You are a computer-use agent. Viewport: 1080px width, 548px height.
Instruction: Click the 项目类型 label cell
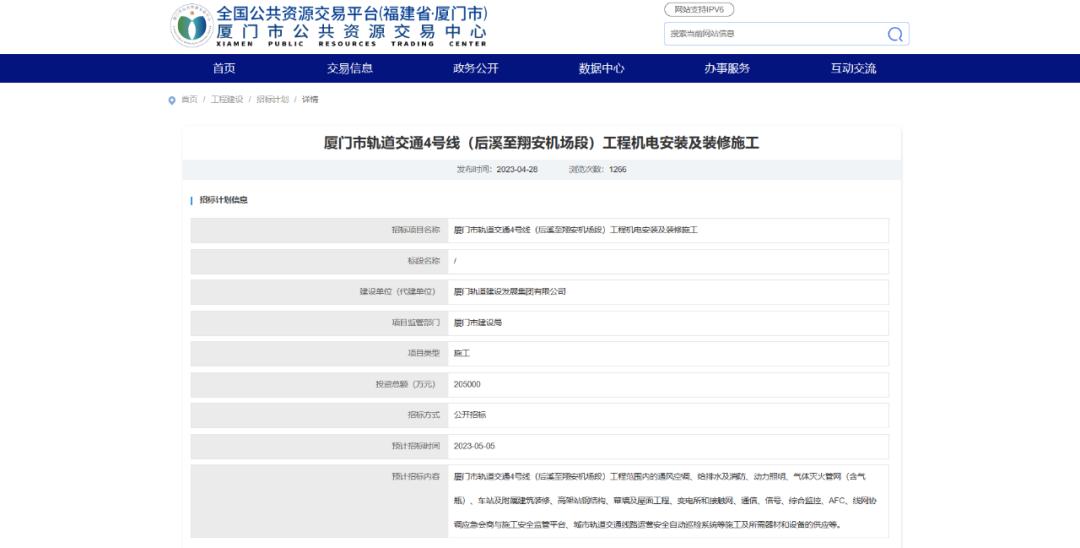point(320,353)
